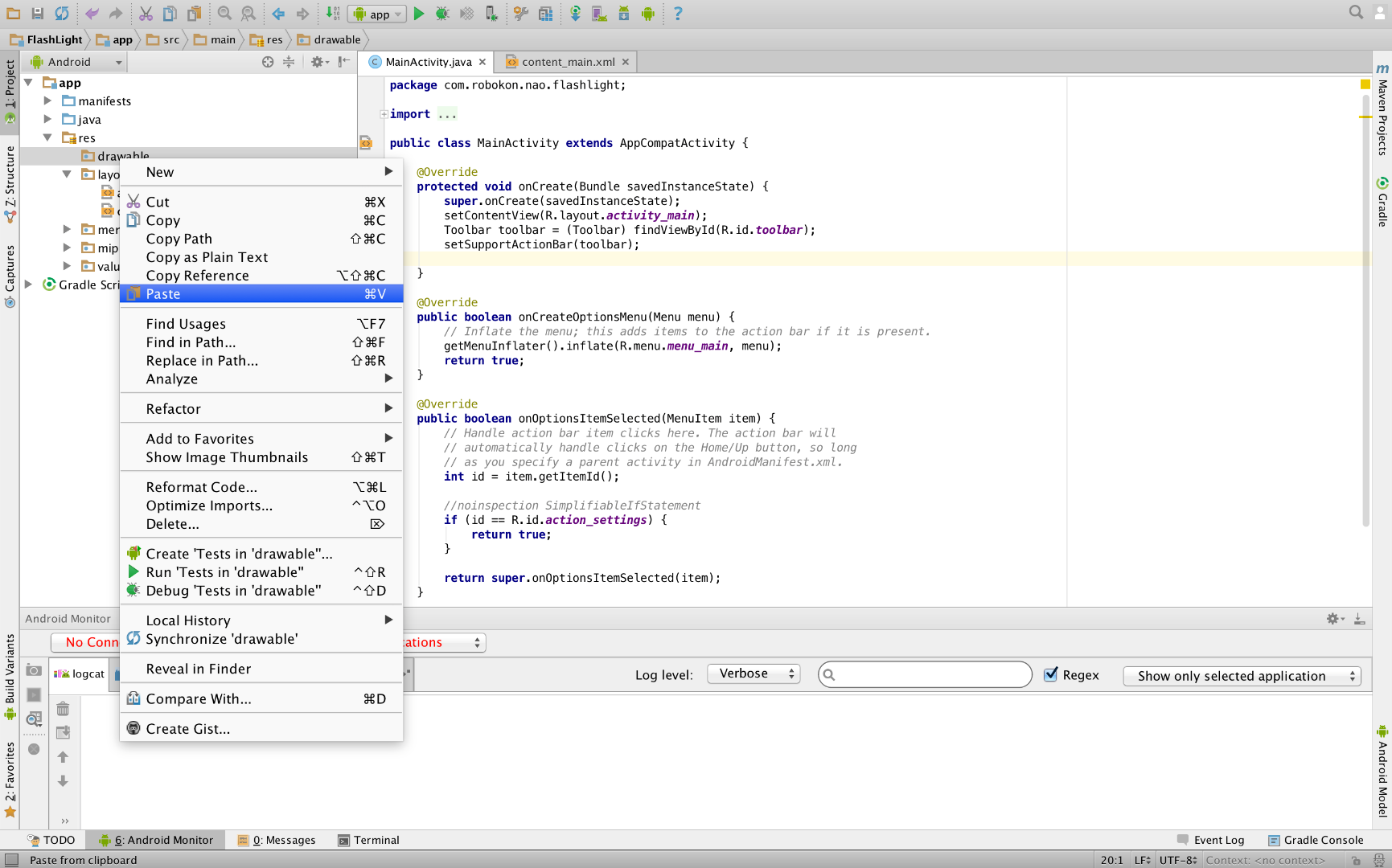The width and height of the screenshot is (1392, 868).
Task: Choose Paste from the context menu
Action: (x=163, y=294)
